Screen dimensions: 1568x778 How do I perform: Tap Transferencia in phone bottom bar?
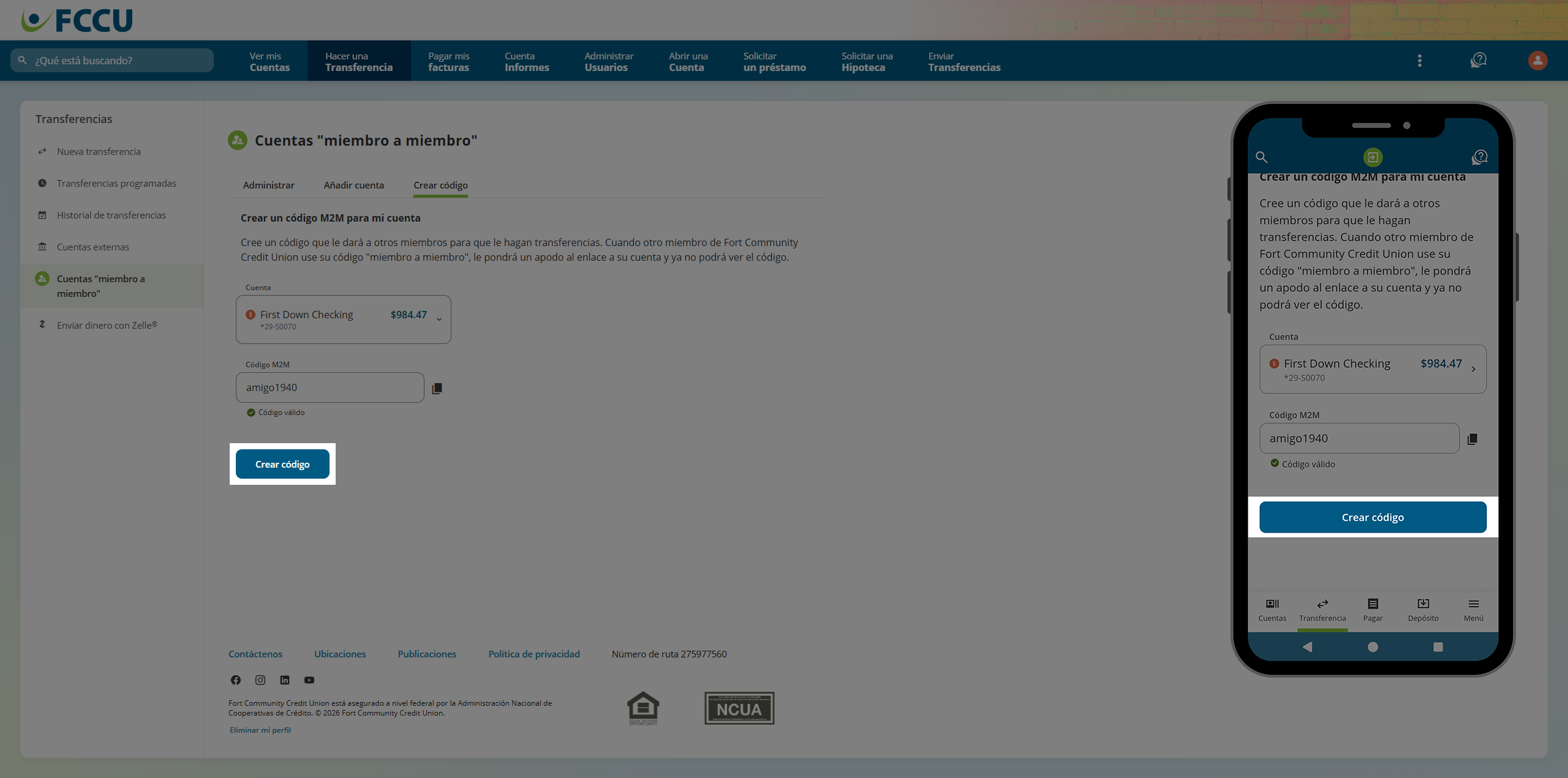tap(1322, 610)
